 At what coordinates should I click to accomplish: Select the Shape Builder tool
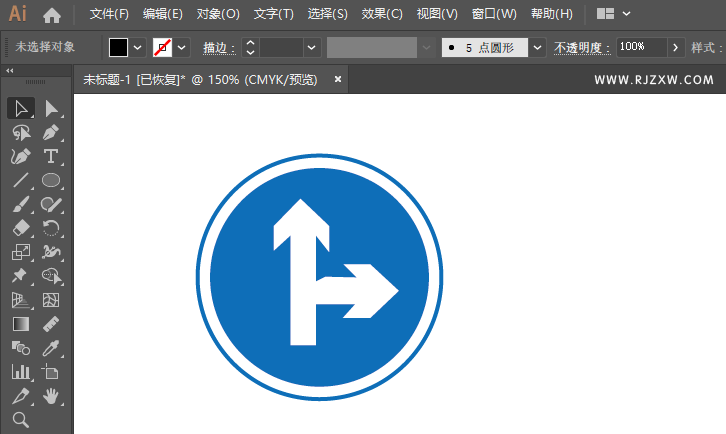(51, 276)
